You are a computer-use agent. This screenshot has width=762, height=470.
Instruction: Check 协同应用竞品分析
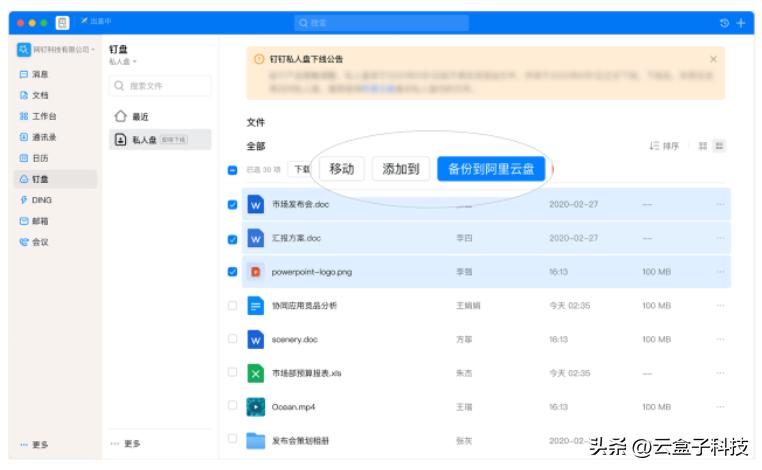click(x=232, y=306)
